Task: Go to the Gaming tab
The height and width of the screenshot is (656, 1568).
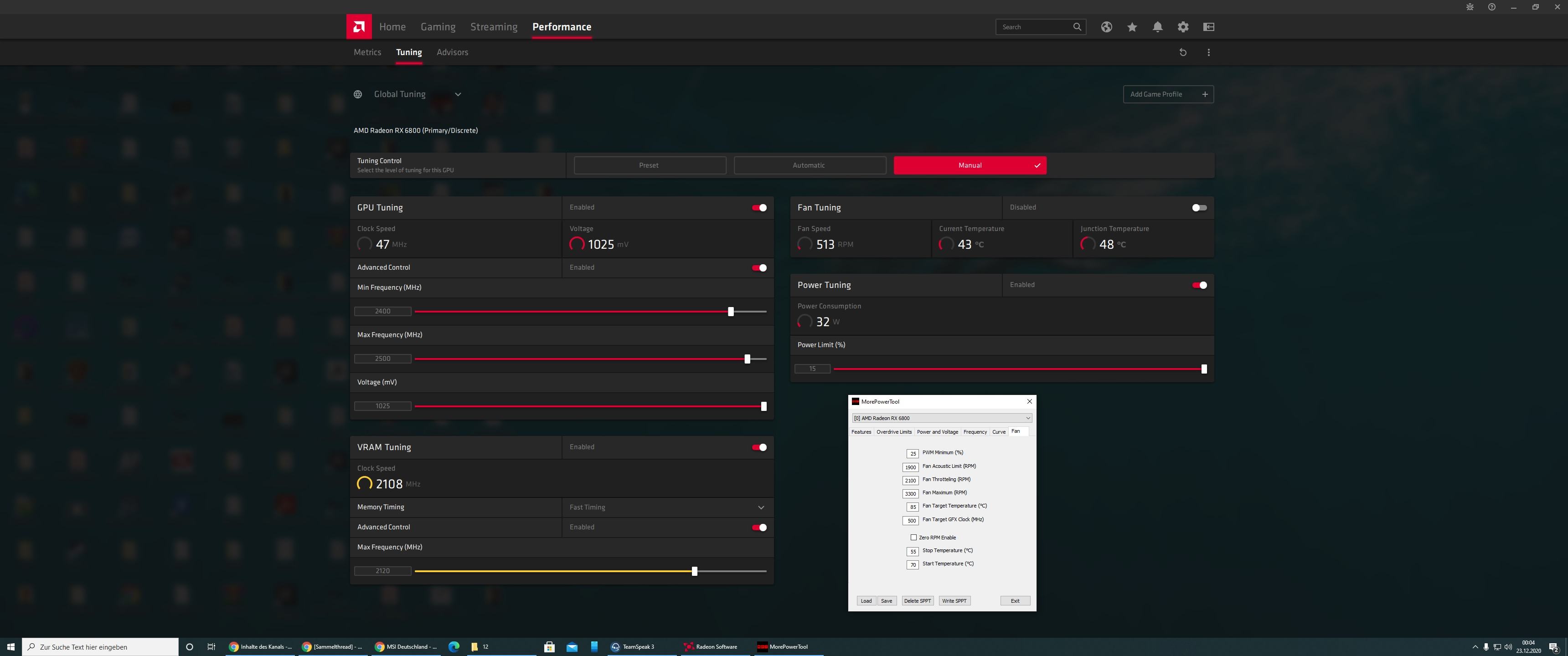Action: tap(438, 27)
